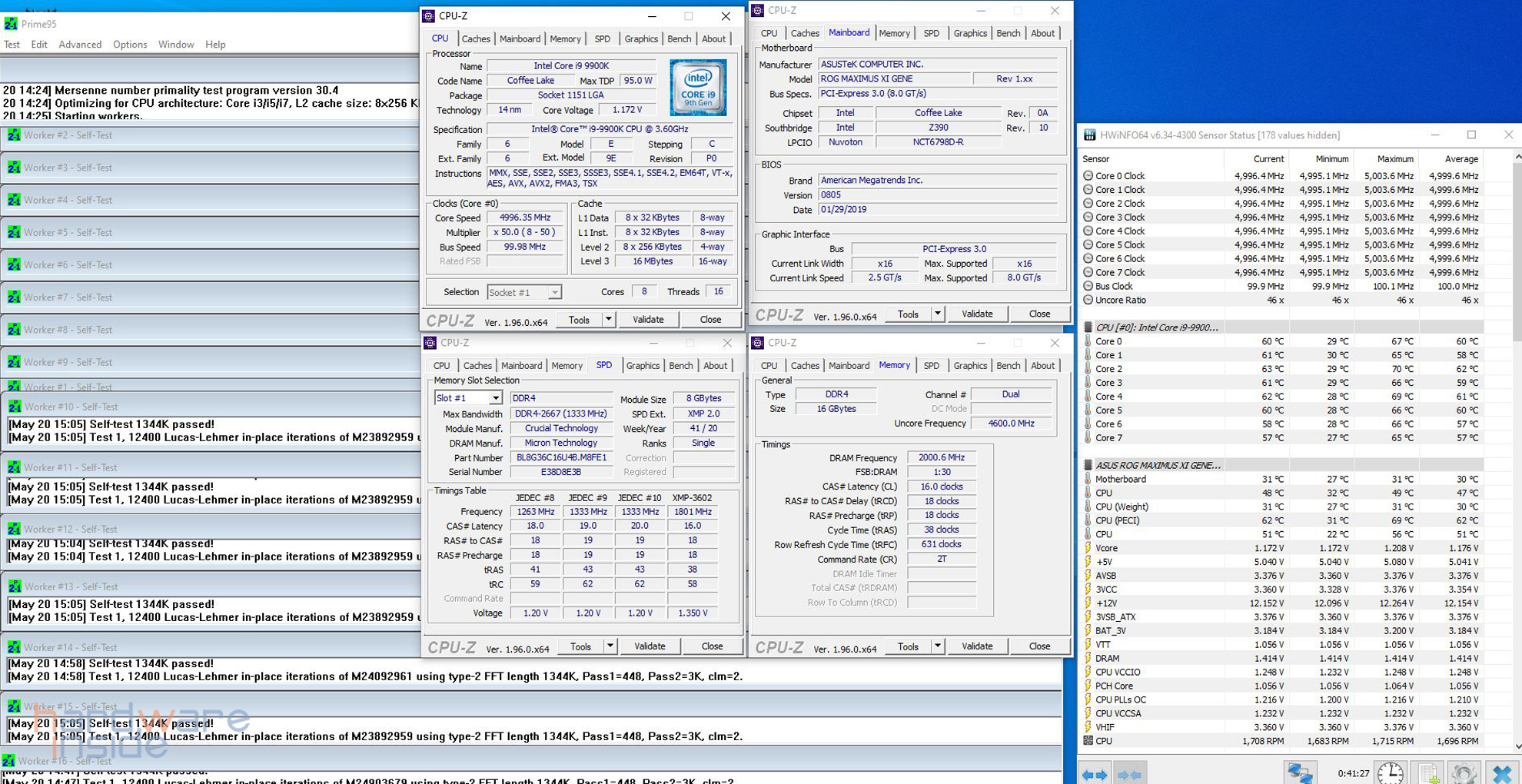Select the About tab in CPU-Z SPD window
Image resolution: width=1522 pixels, height=784 pixels.
click(x=715, y=365)
